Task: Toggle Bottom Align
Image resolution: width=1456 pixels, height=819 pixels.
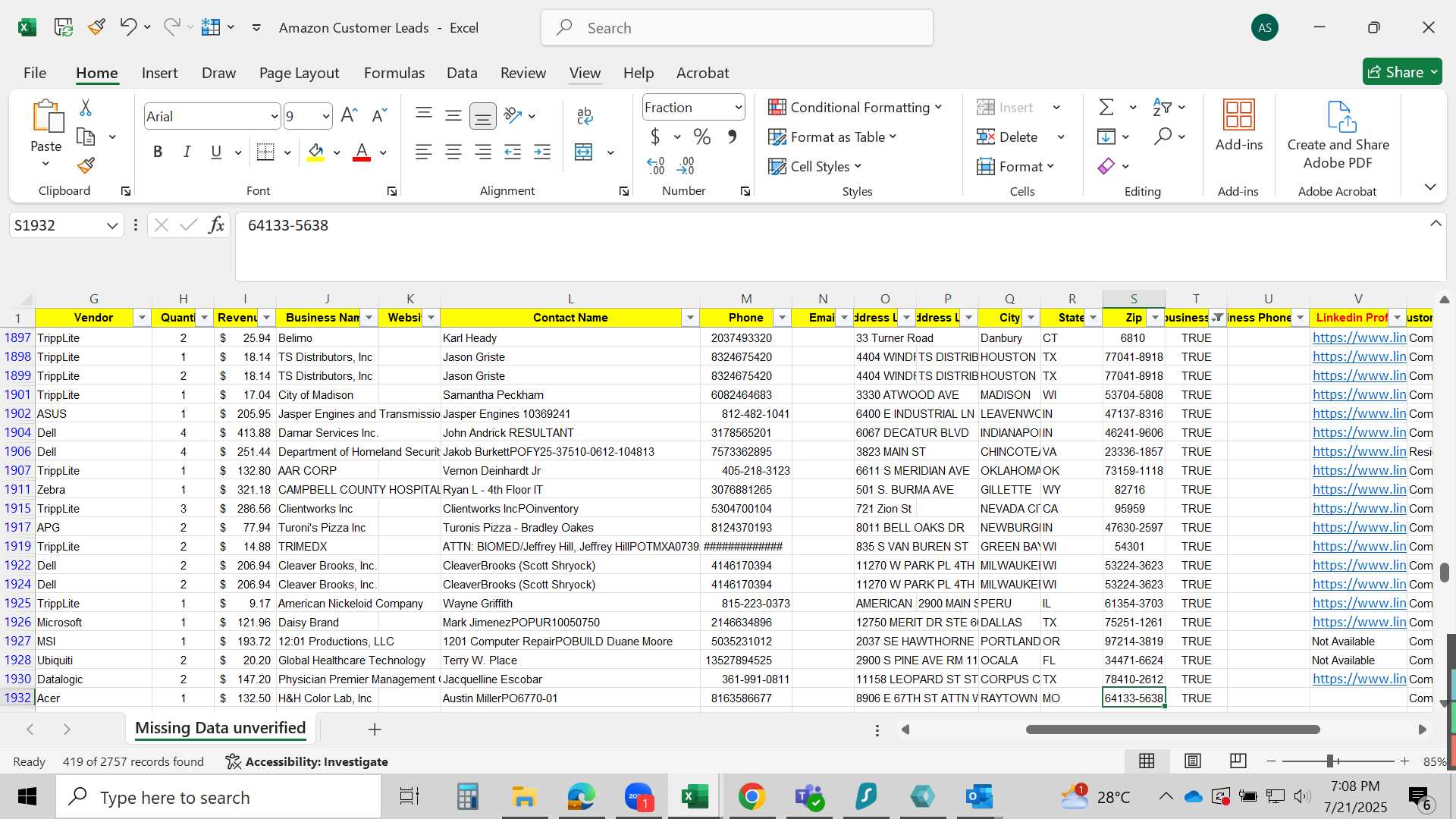Action: pyautogui.click(x=483, y=116)
